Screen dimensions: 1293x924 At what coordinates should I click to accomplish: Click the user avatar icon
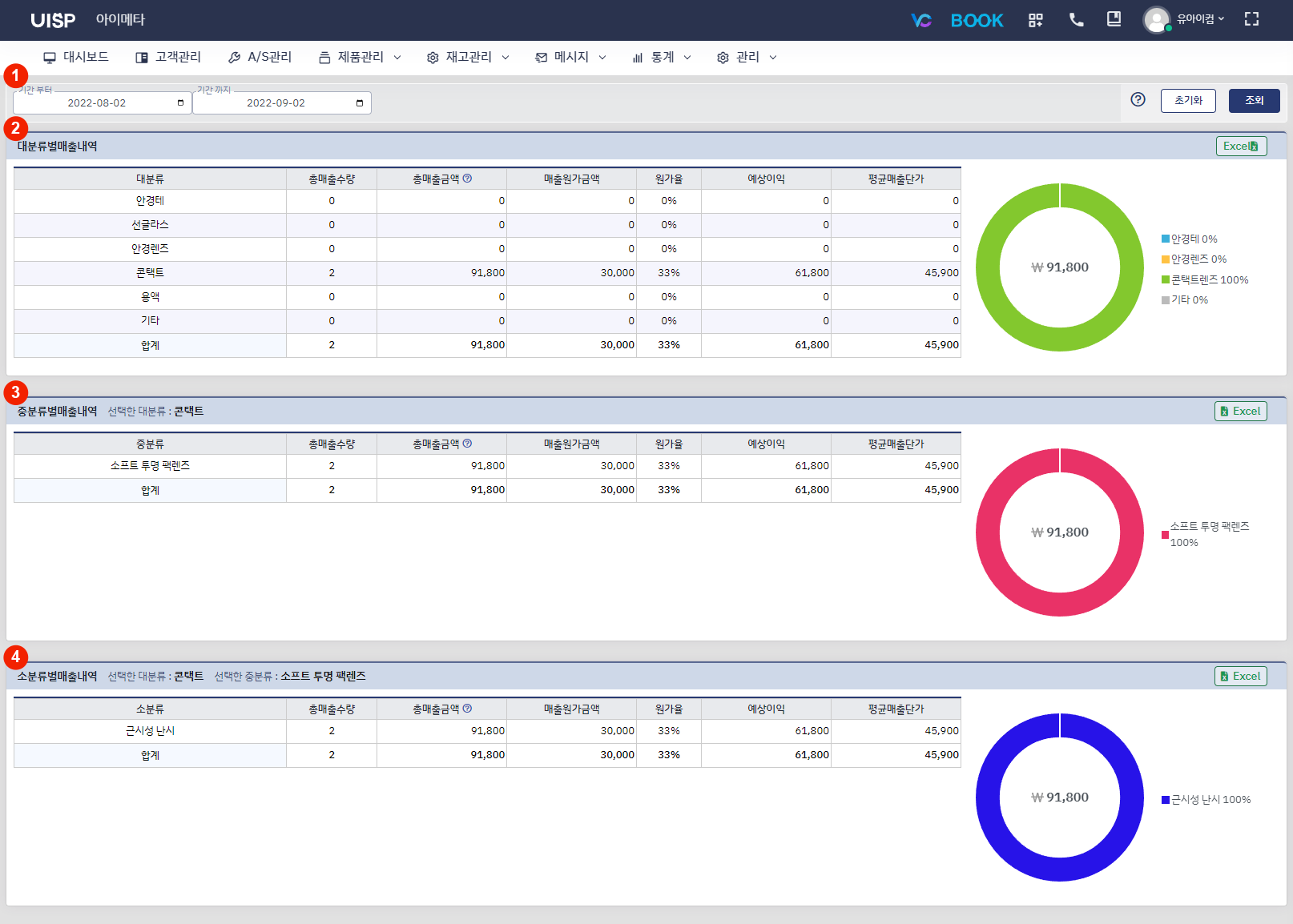pos(1156,20)
